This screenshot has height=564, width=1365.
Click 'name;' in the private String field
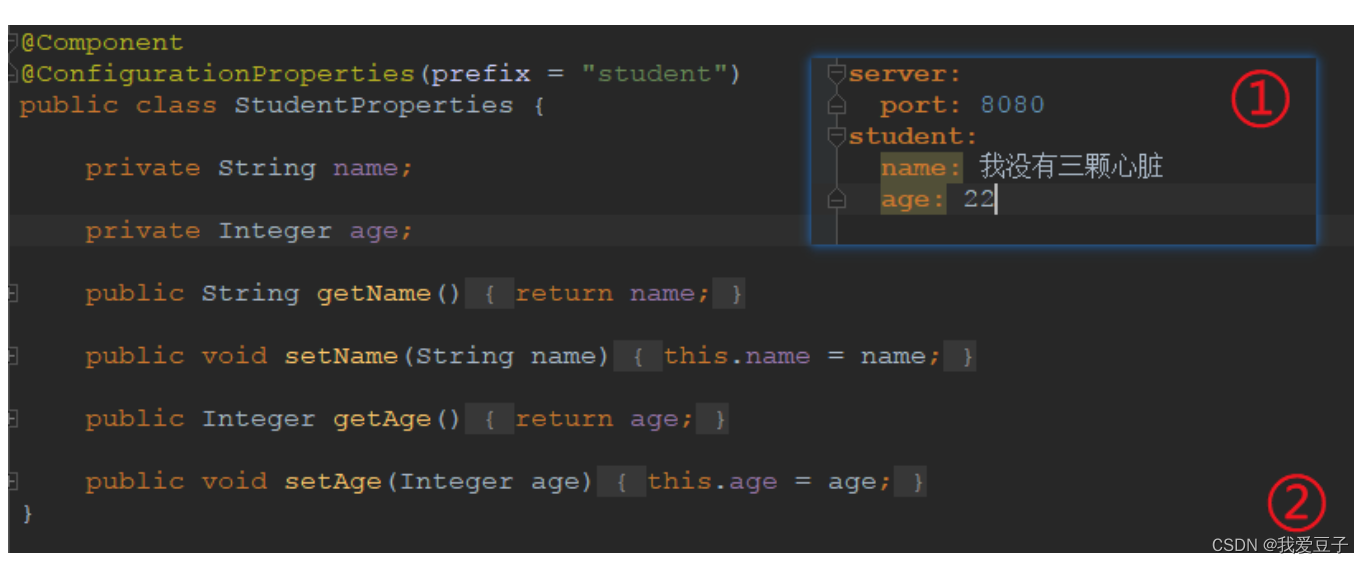coord(372,168)
